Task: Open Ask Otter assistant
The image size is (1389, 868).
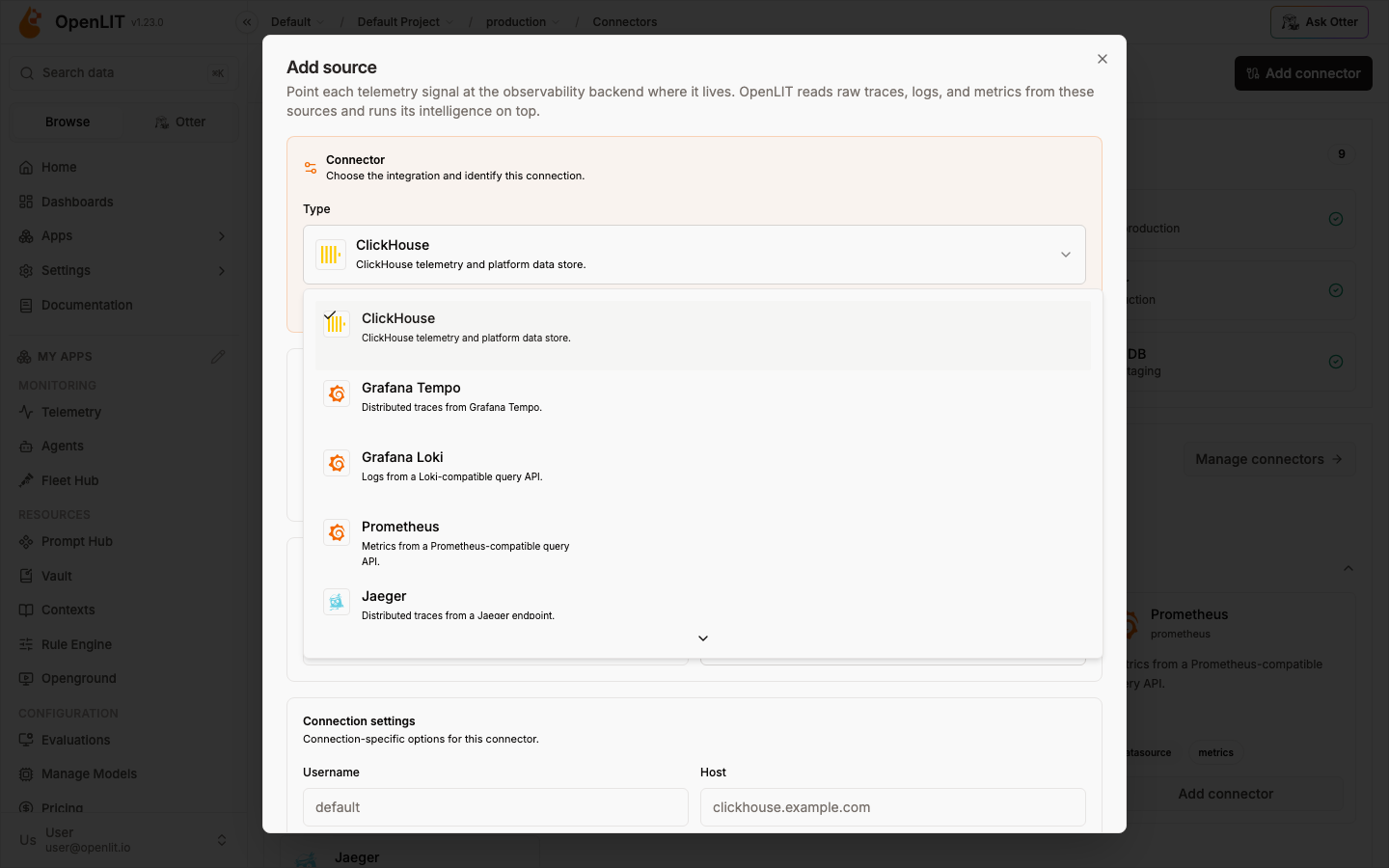Action: pyautogui.click(x=1320, y=22)
